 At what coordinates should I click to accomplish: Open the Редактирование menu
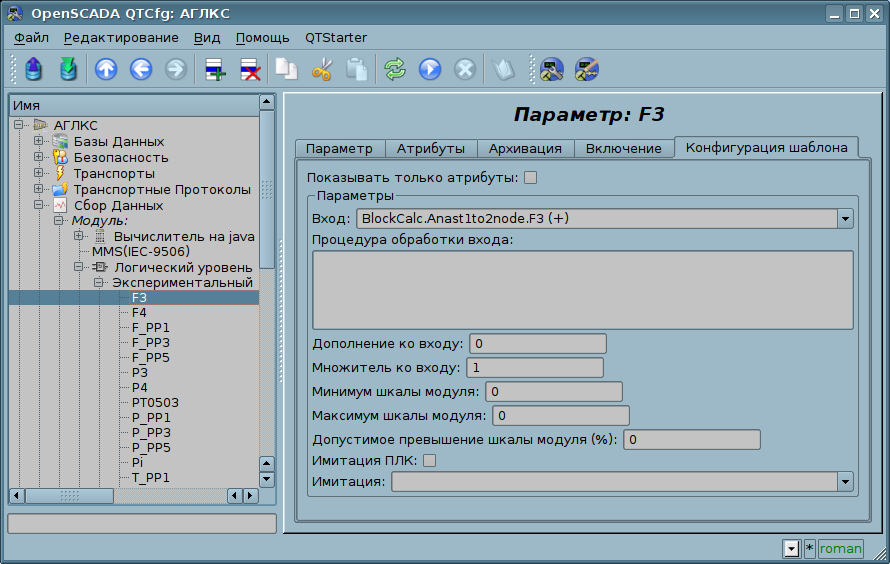coord(121,37)
